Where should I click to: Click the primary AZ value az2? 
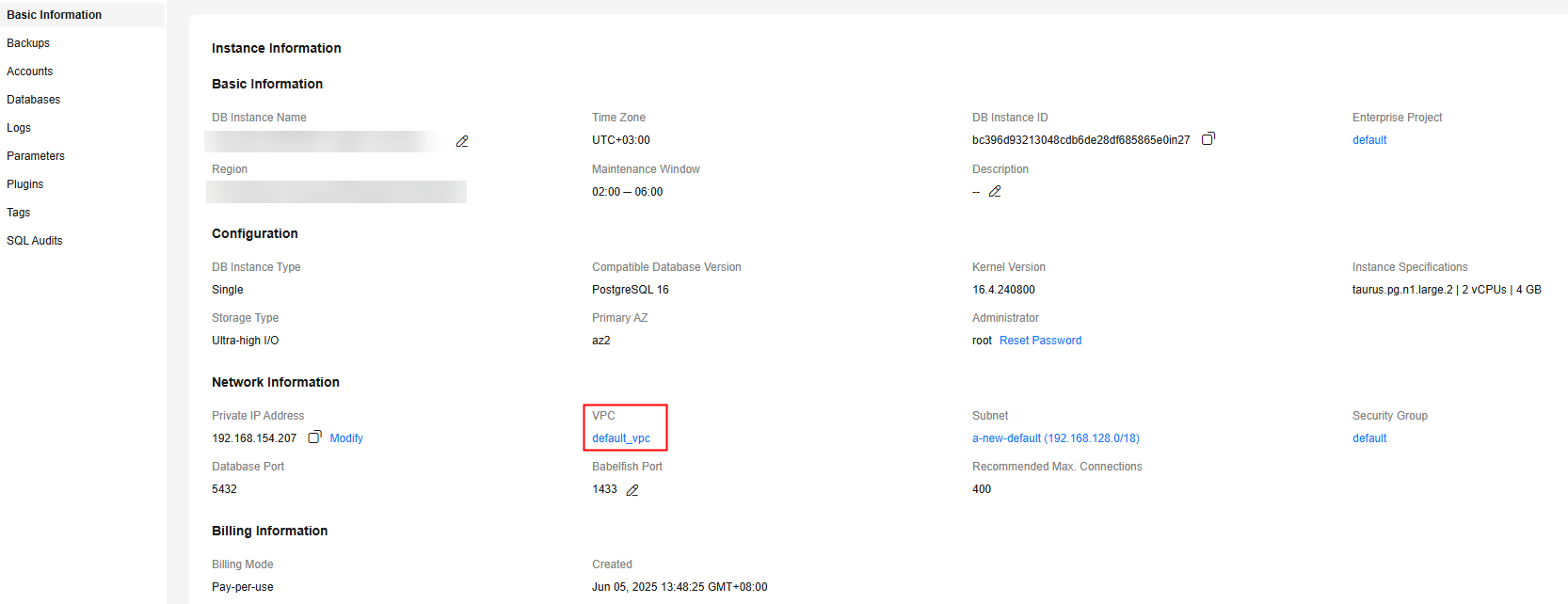(601, 341)
